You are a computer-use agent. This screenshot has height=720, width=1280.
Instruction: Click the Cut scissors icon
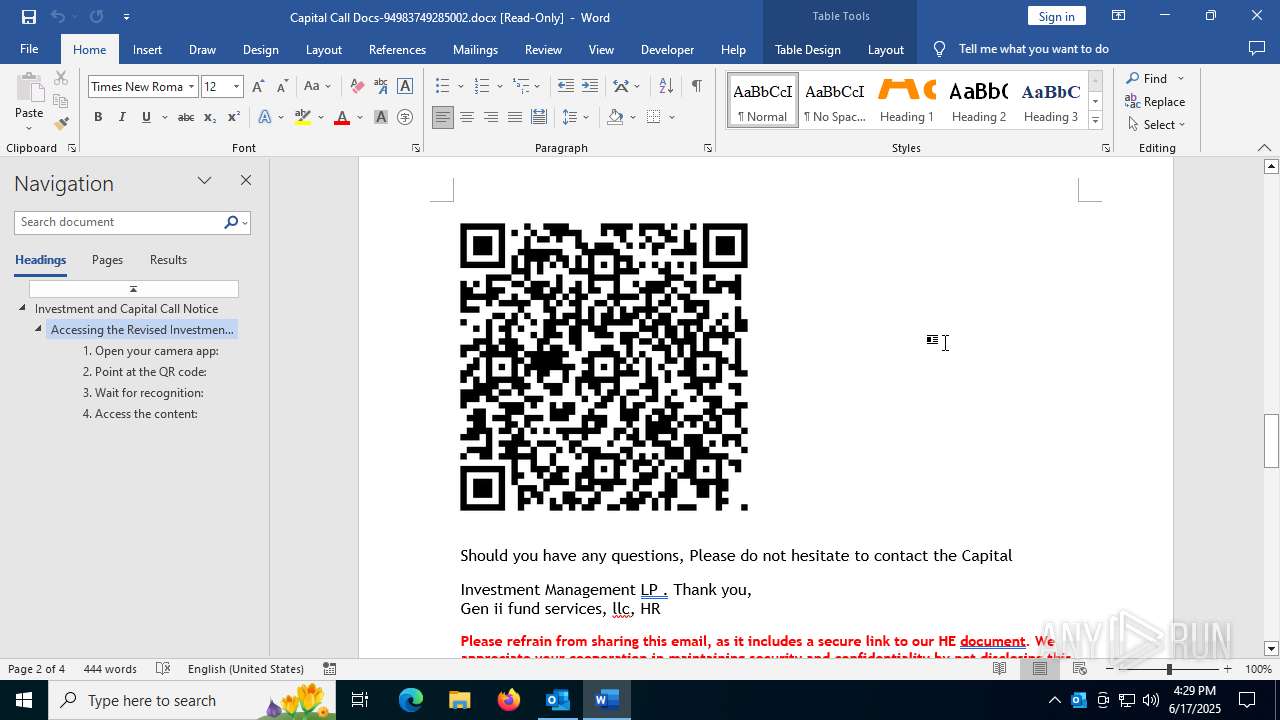pyautogui.click(x=61, y=78)
